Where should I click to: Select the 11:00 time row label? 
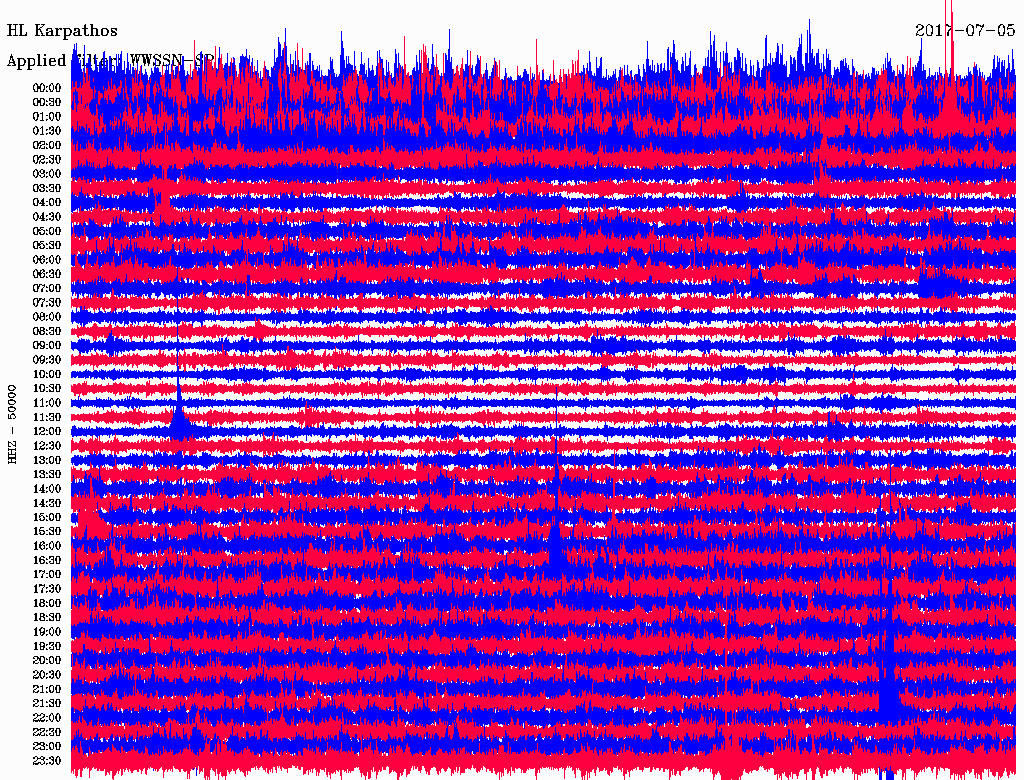pos(47,403)
